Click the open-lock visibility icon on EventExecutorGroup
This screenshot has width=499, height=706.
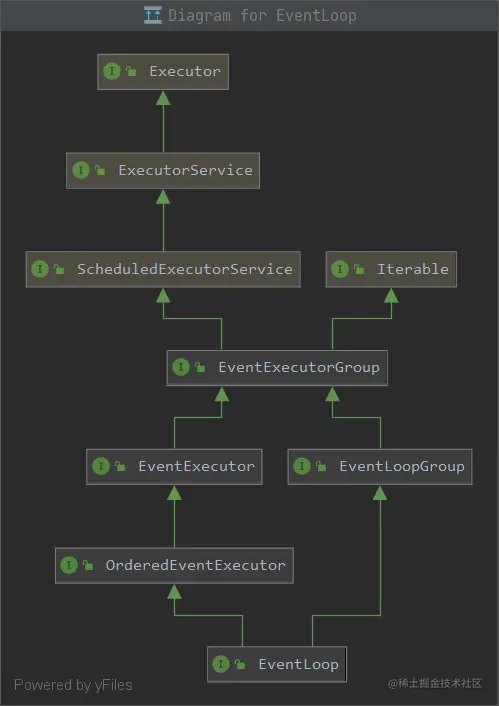click(x=200, y=367)
